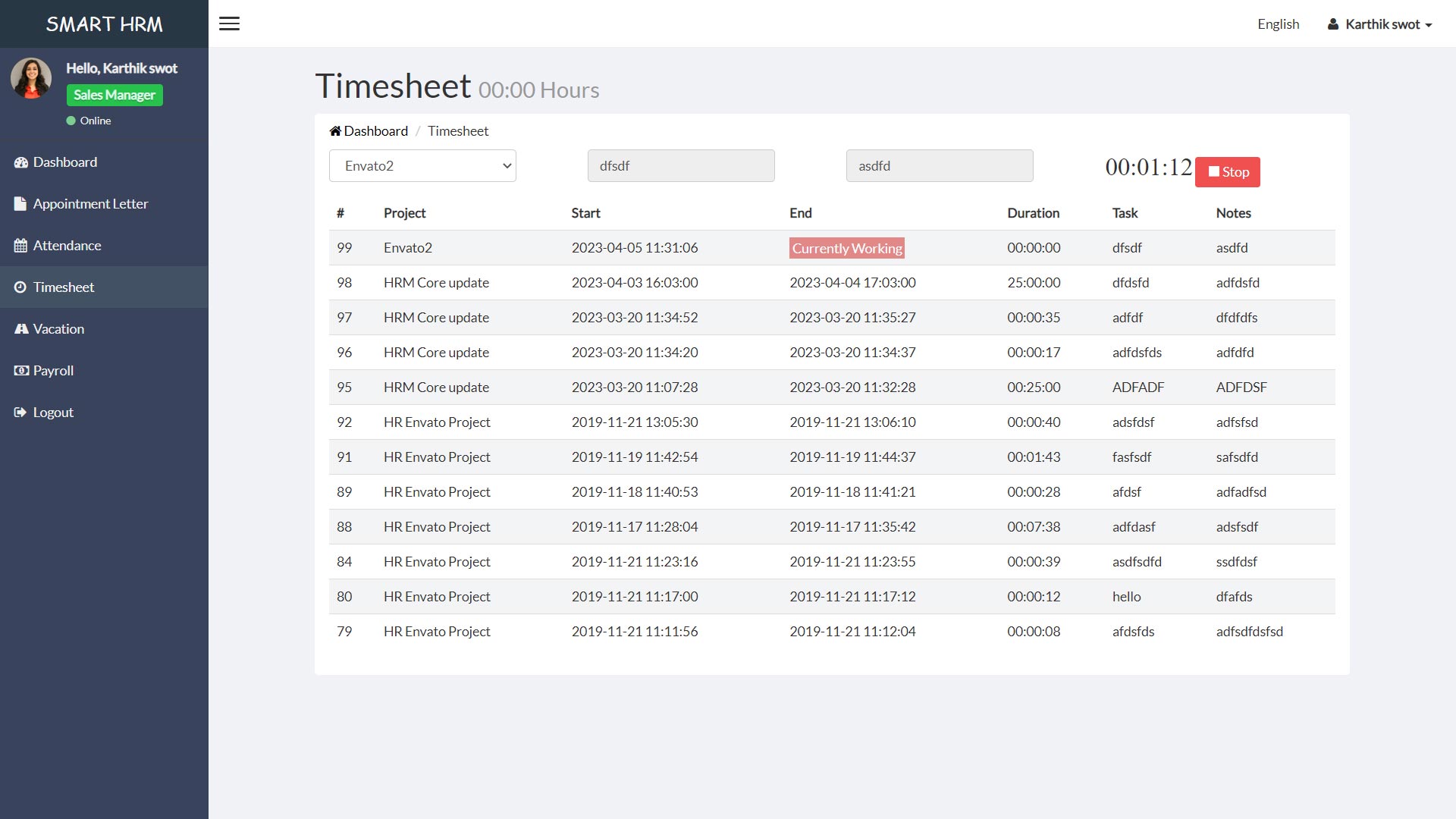Image resolution: width=1456 pixels, height=819 pixels.
Task: Click the Logout arrow icon
Action: click(20, 413)
